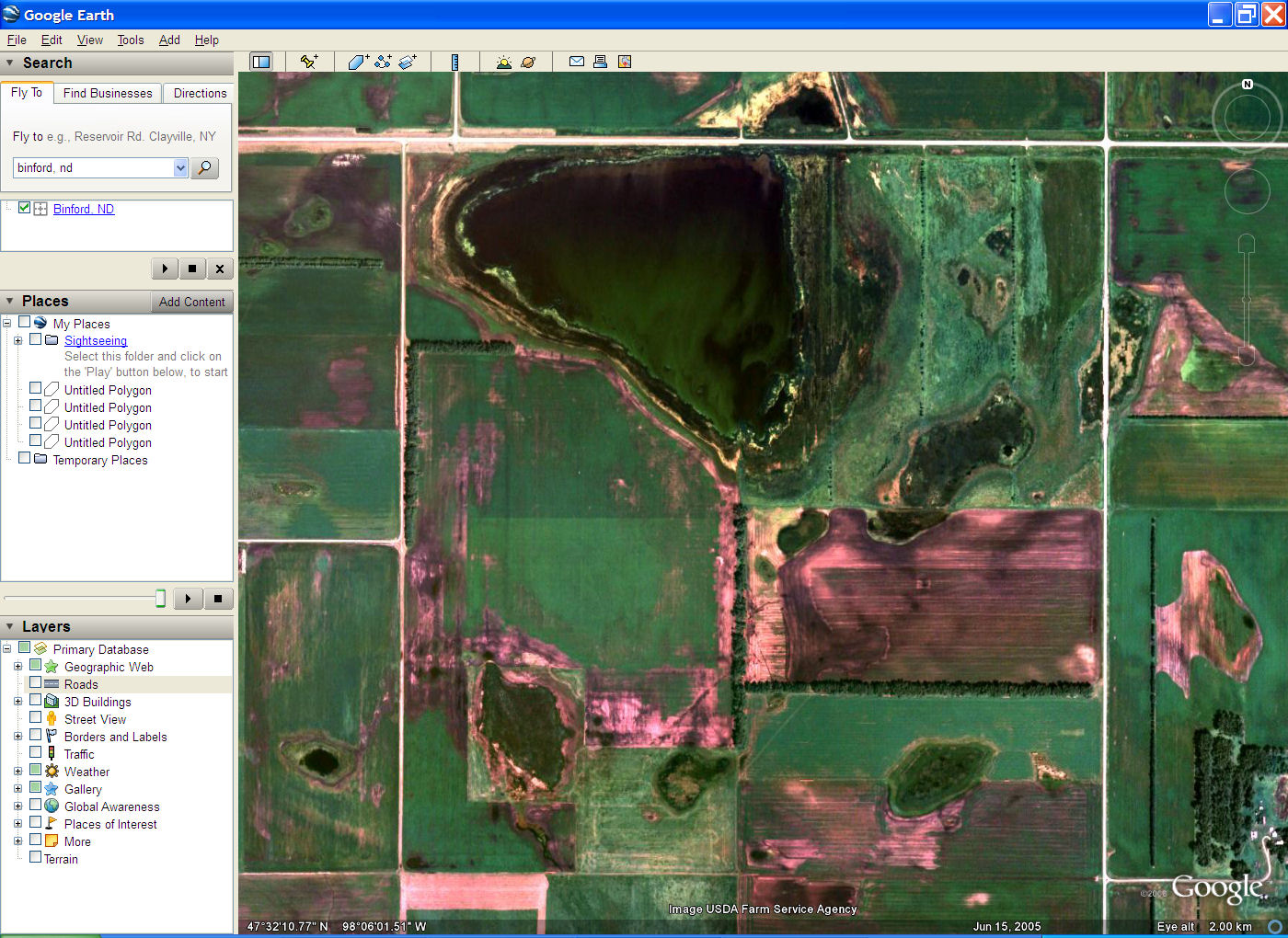This screenshot has height=938, width=1288.
Task: Click the planet (Sky mode) icon
Action: click(528, 62)
